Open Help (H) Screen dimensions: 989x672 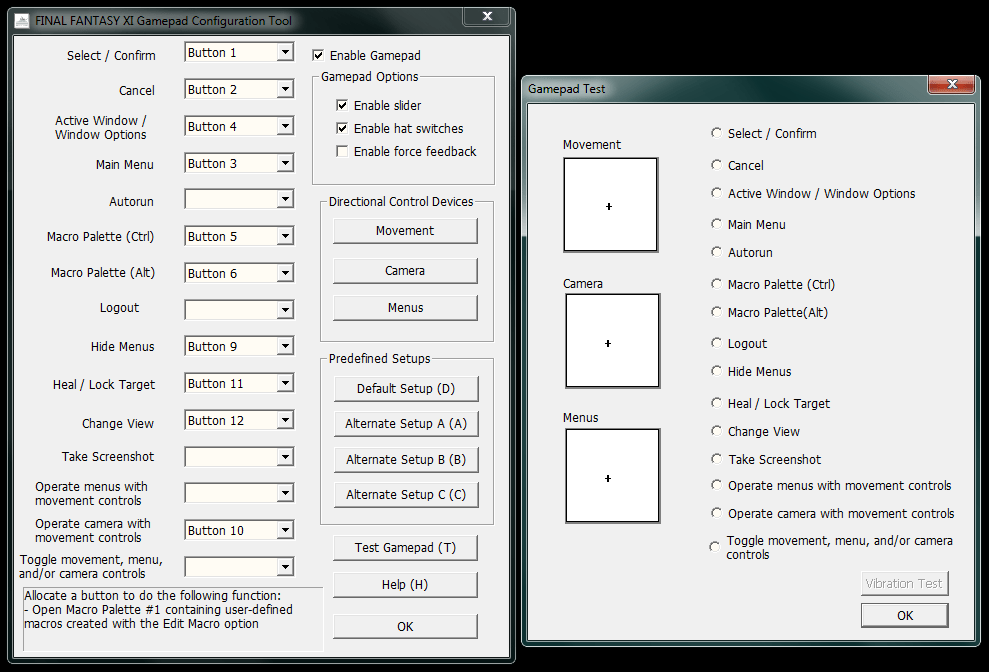tap(405, 585)
